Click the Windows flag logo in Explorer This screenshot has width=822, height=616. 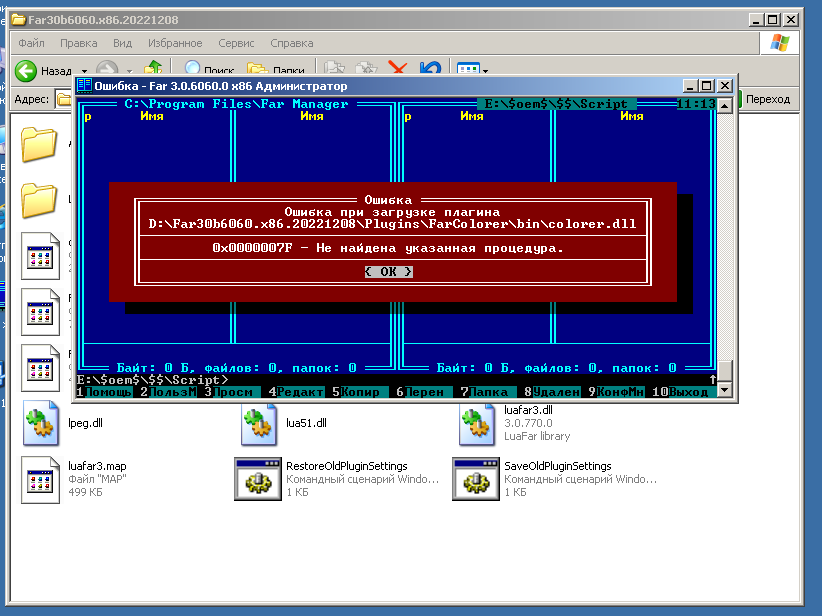tap(780, 43)
